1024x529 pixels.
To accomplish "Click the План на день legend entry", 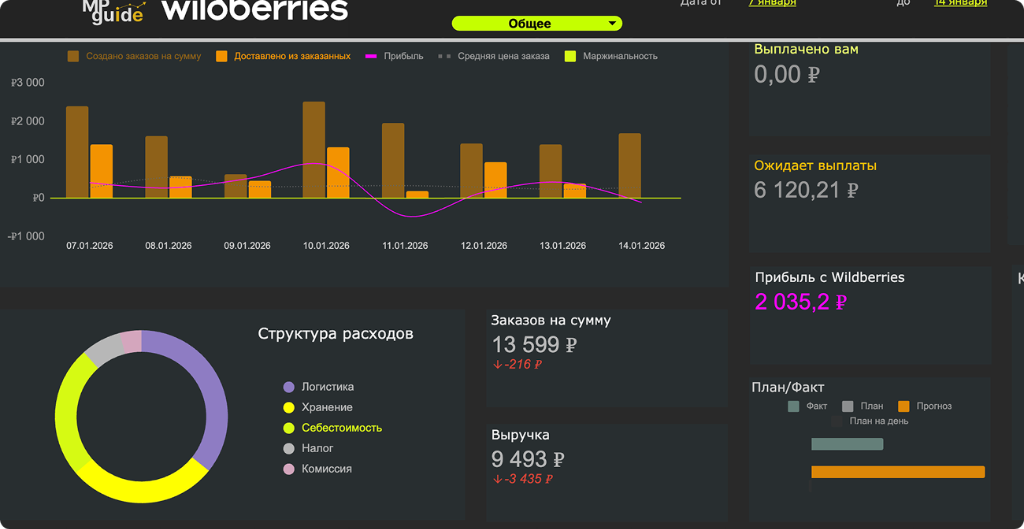I will (870, 421).
